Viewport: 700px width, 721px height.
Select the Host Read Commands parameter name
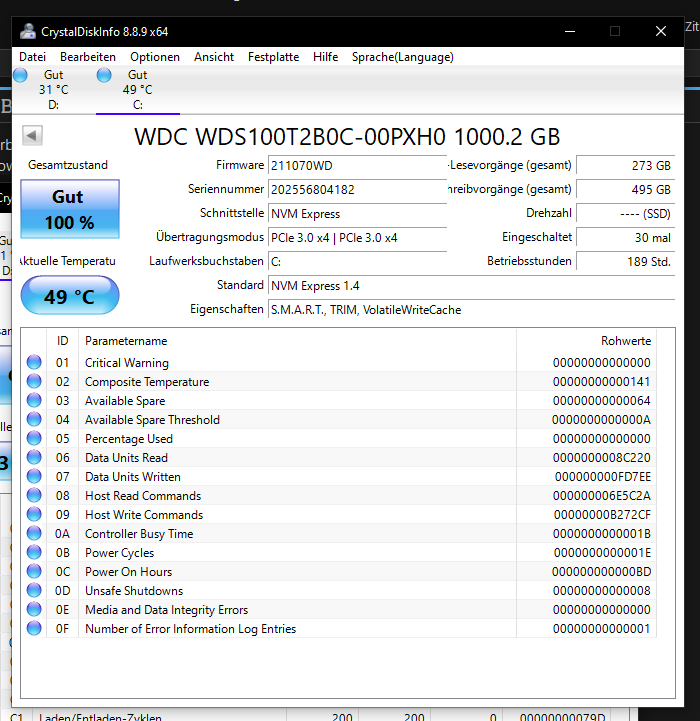[x=143, y=496]
